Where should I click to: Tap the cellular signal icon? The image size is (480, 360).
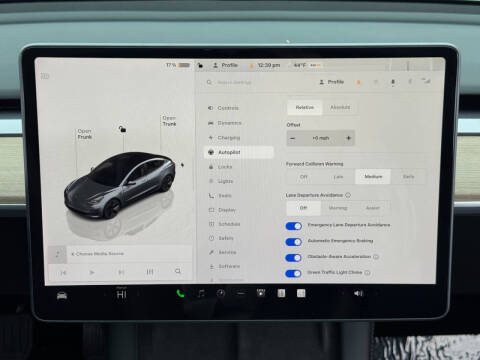tap(426, 81)
